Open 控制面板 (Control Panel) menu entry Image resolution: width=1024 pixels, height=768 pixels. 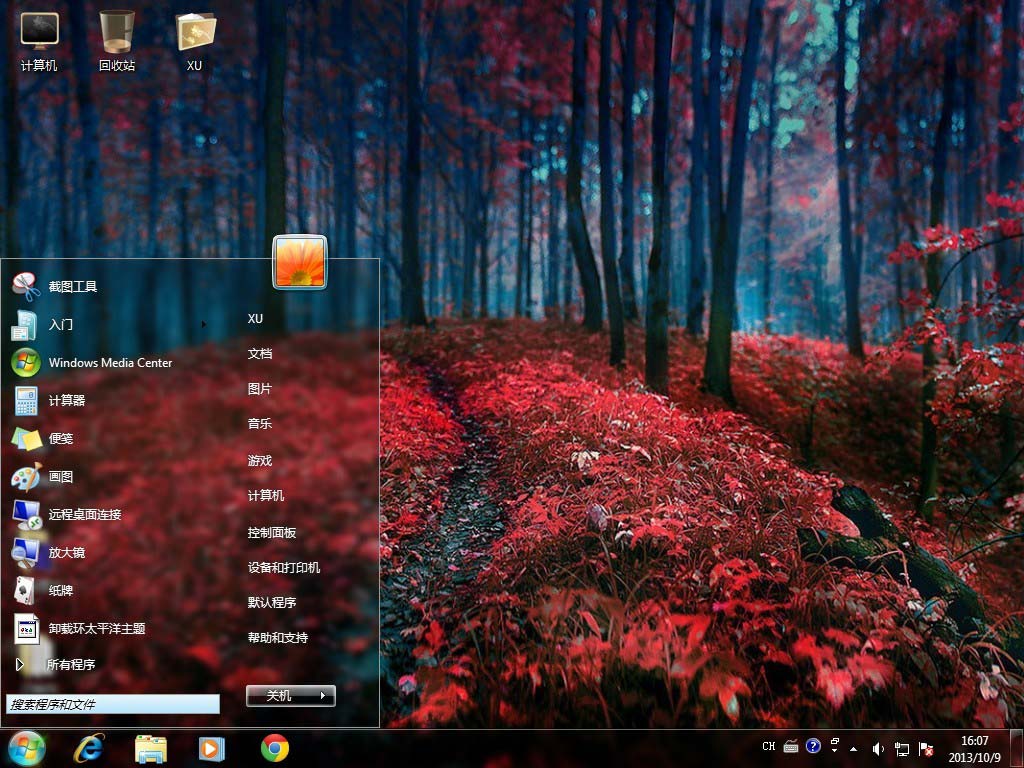coord(272,533)
